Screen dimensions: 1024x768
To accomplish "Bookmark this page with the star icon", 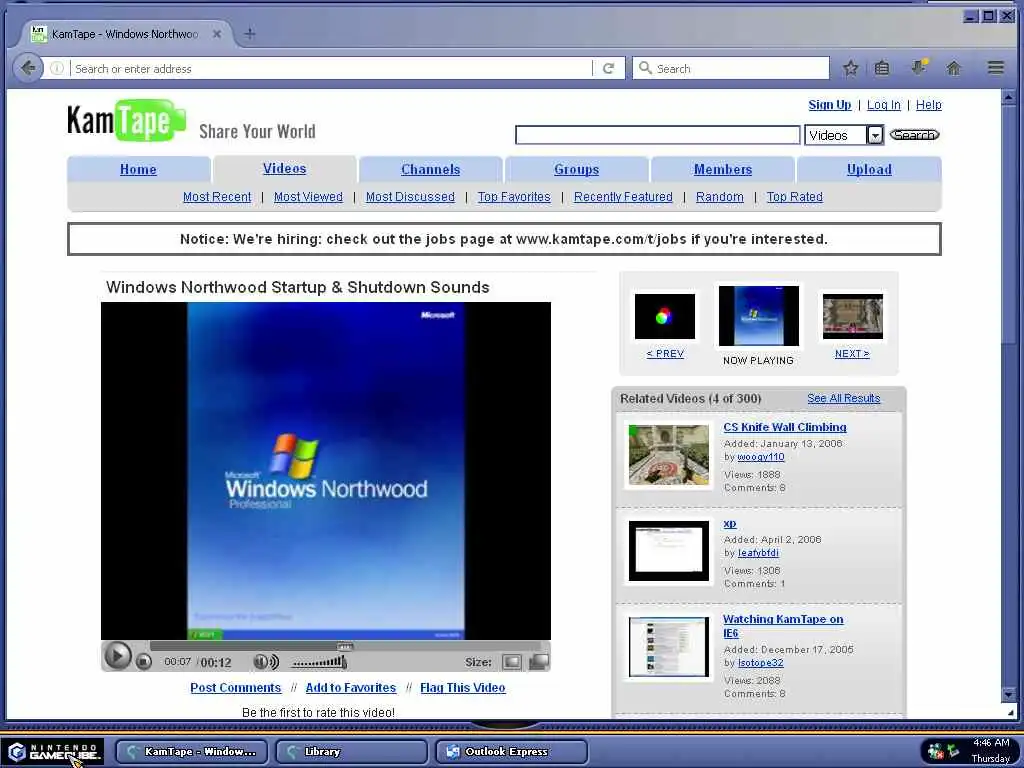I will (x=850, y=68).
